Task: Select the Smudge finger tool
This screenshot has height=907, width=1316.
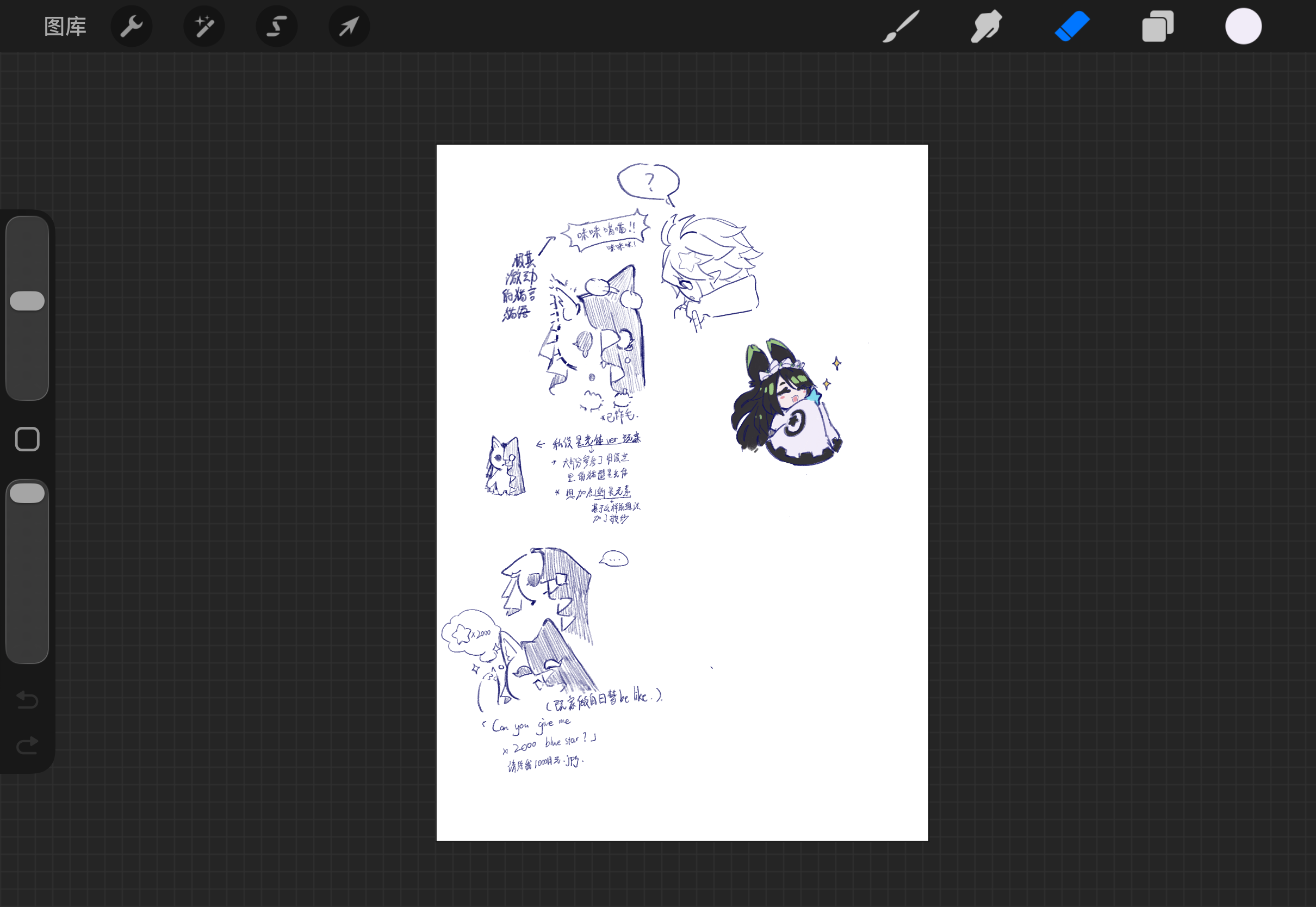Action: pos(986,26)
